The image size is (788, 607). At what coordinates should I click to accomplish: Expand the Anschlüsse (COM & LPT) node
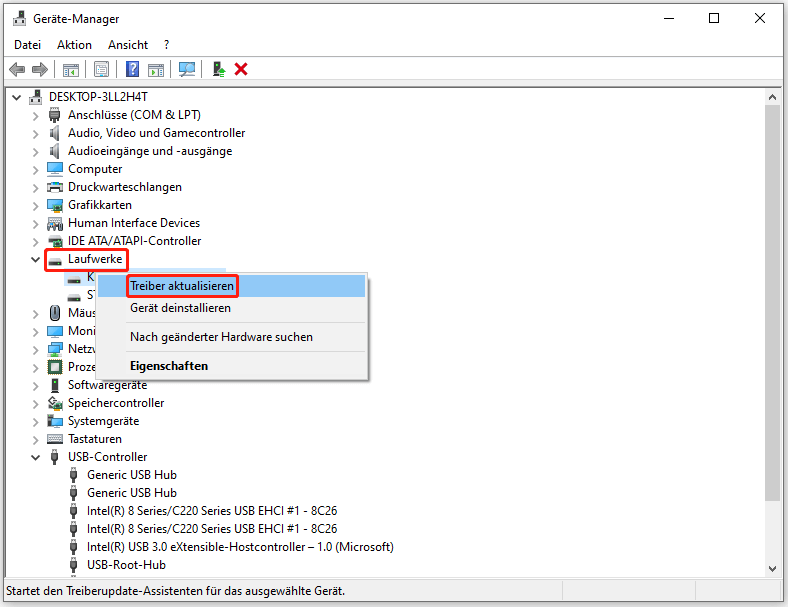[x=35, y=116]
